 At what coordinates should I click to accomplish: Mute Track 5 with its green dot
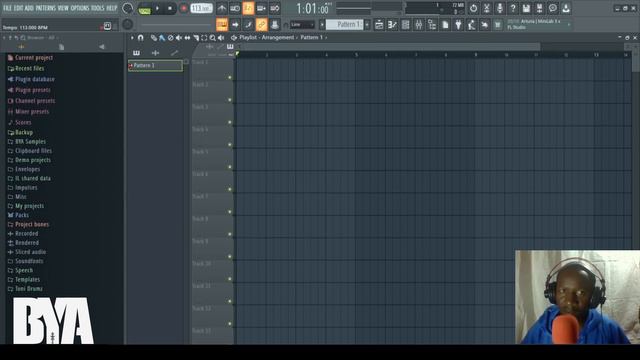230,167
